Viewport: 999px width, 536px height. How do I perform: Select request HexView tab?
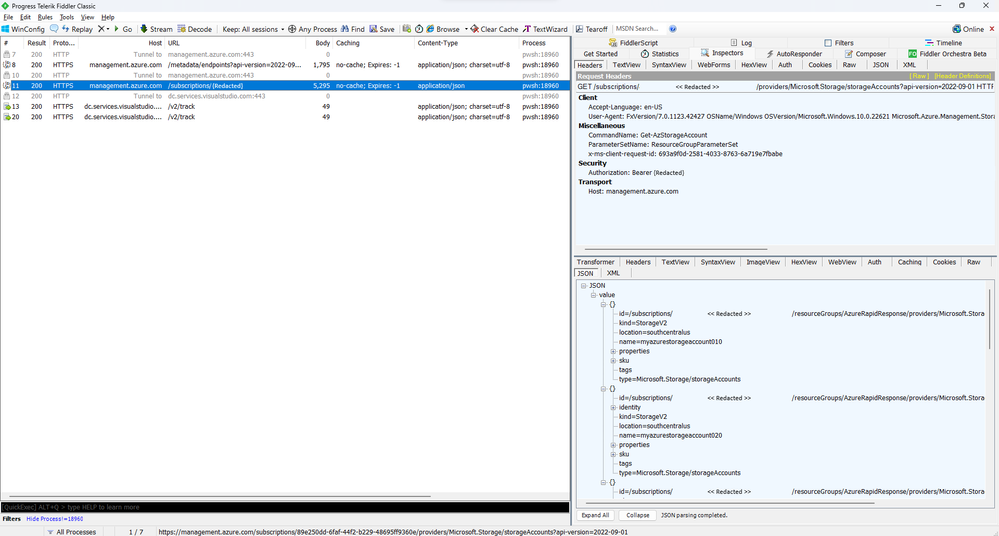754,65
